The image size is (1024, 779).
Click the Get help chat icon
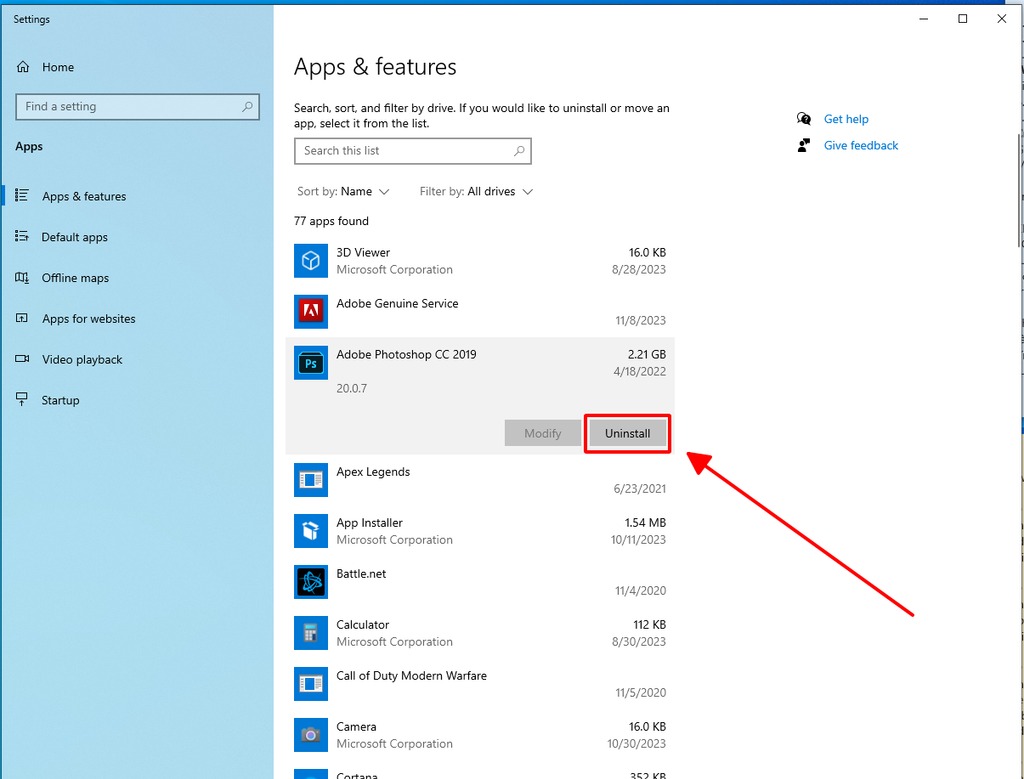point(804,119)
